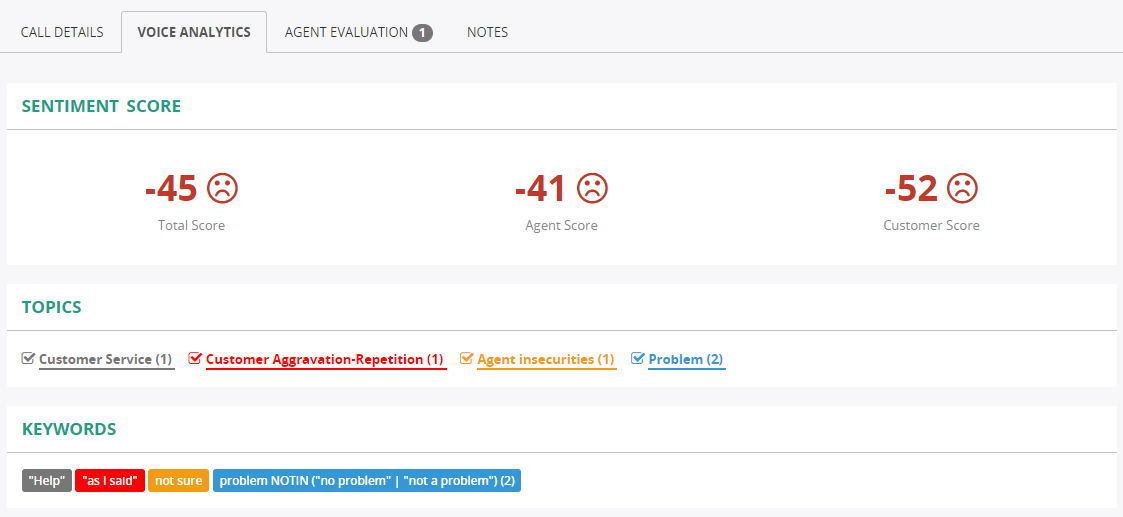Click the blue problem NOTIN keyword tag
This screenshot has height=517, width=1123.
click(x=367, y=481)
